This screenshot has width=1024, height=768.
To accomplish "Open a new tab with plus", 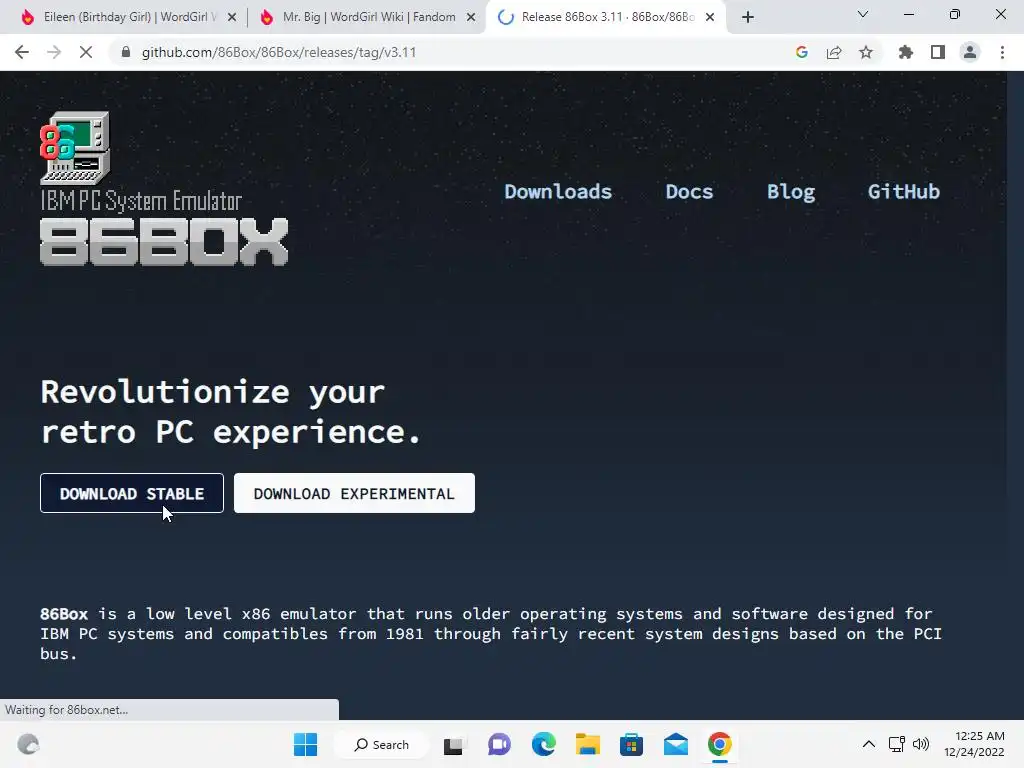I will (748, 17).
